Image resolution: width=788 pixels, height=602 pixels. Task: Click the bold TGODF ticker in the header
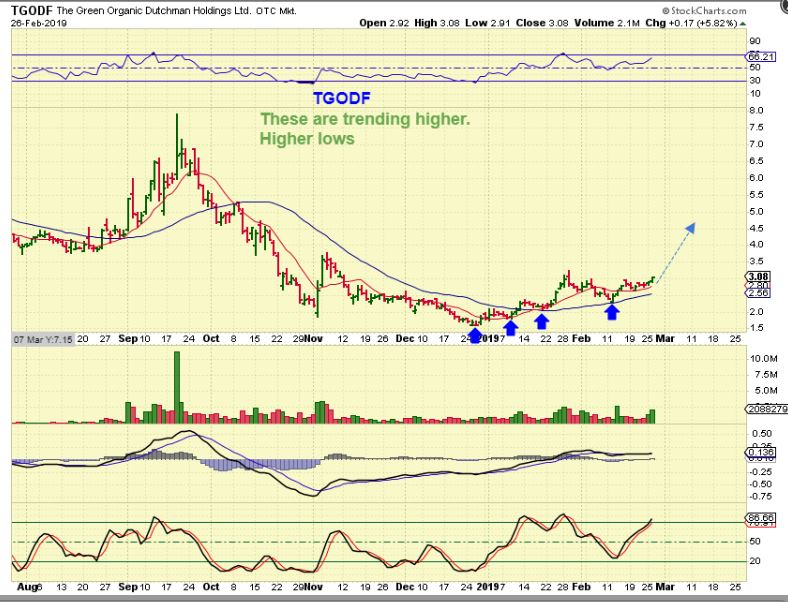point(31,10)
